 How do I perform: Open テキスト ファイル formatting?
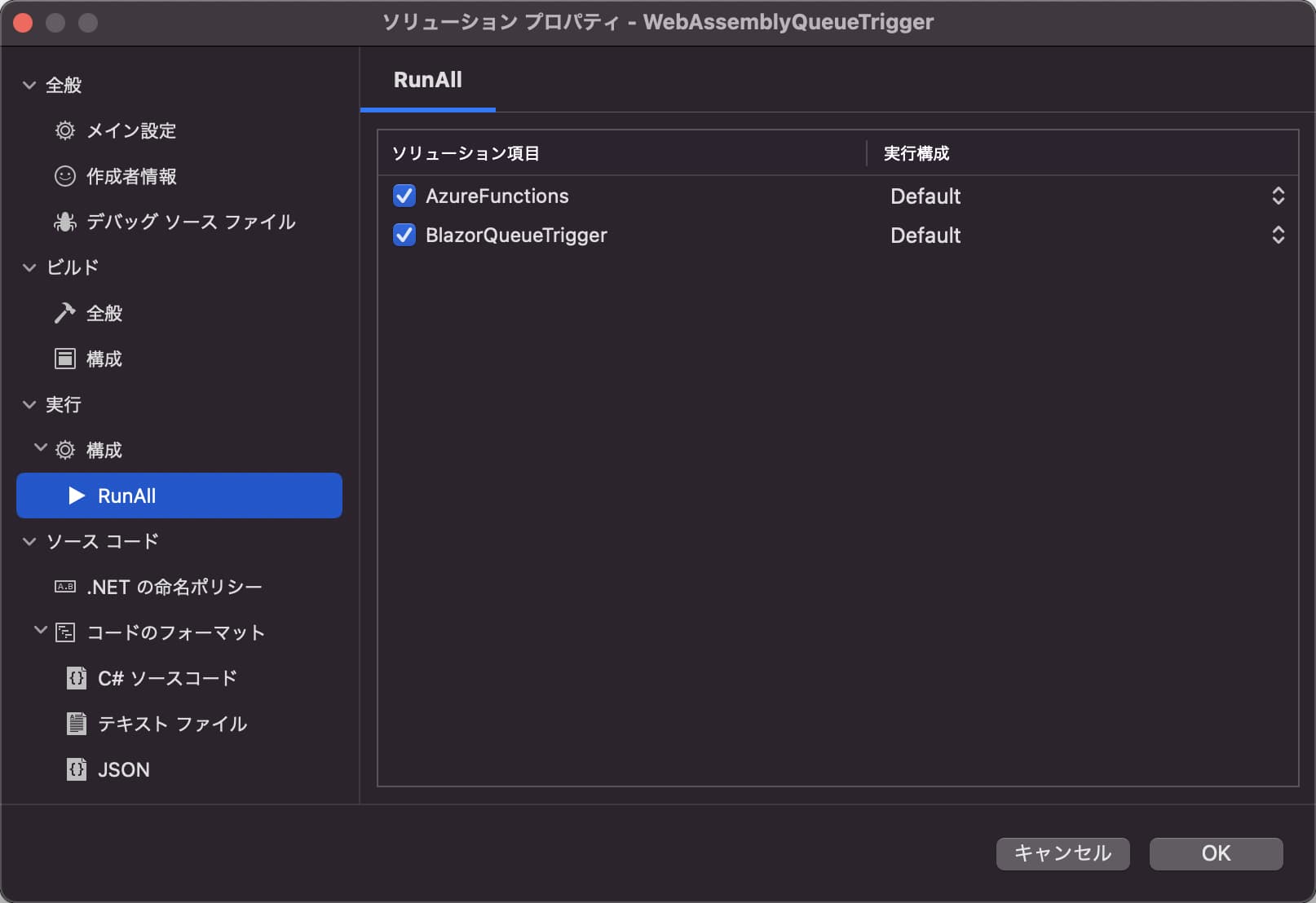[172, 724]
